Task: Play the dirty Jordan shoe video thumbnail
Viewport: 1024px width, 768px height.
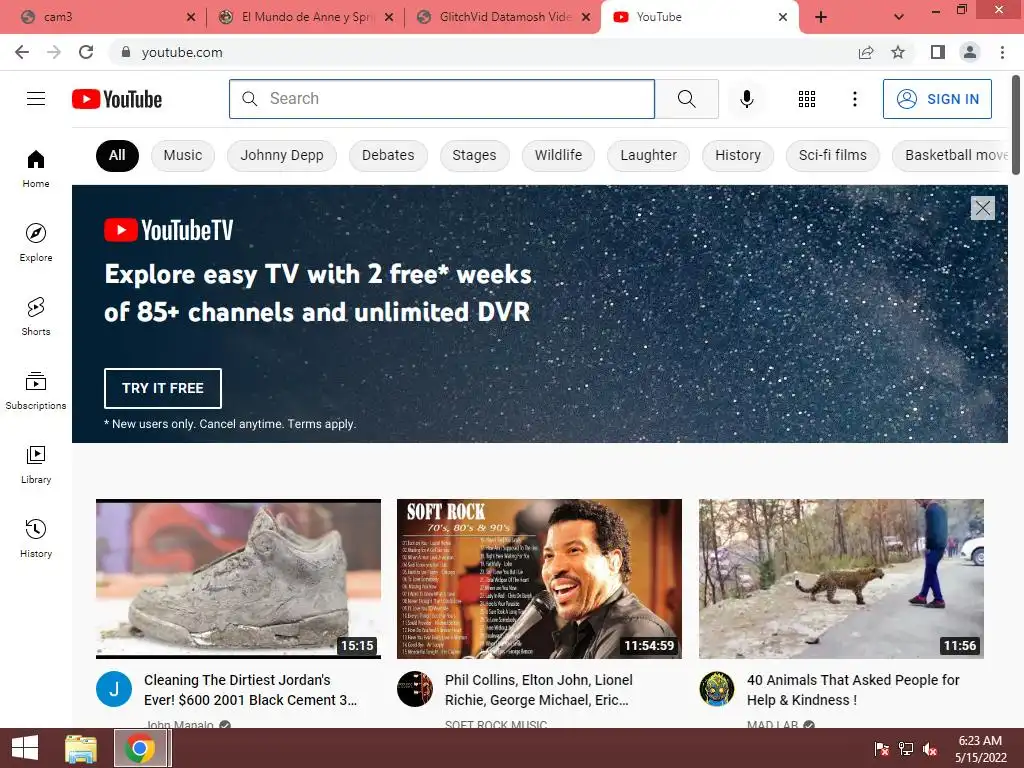Action: coord(238,579)
